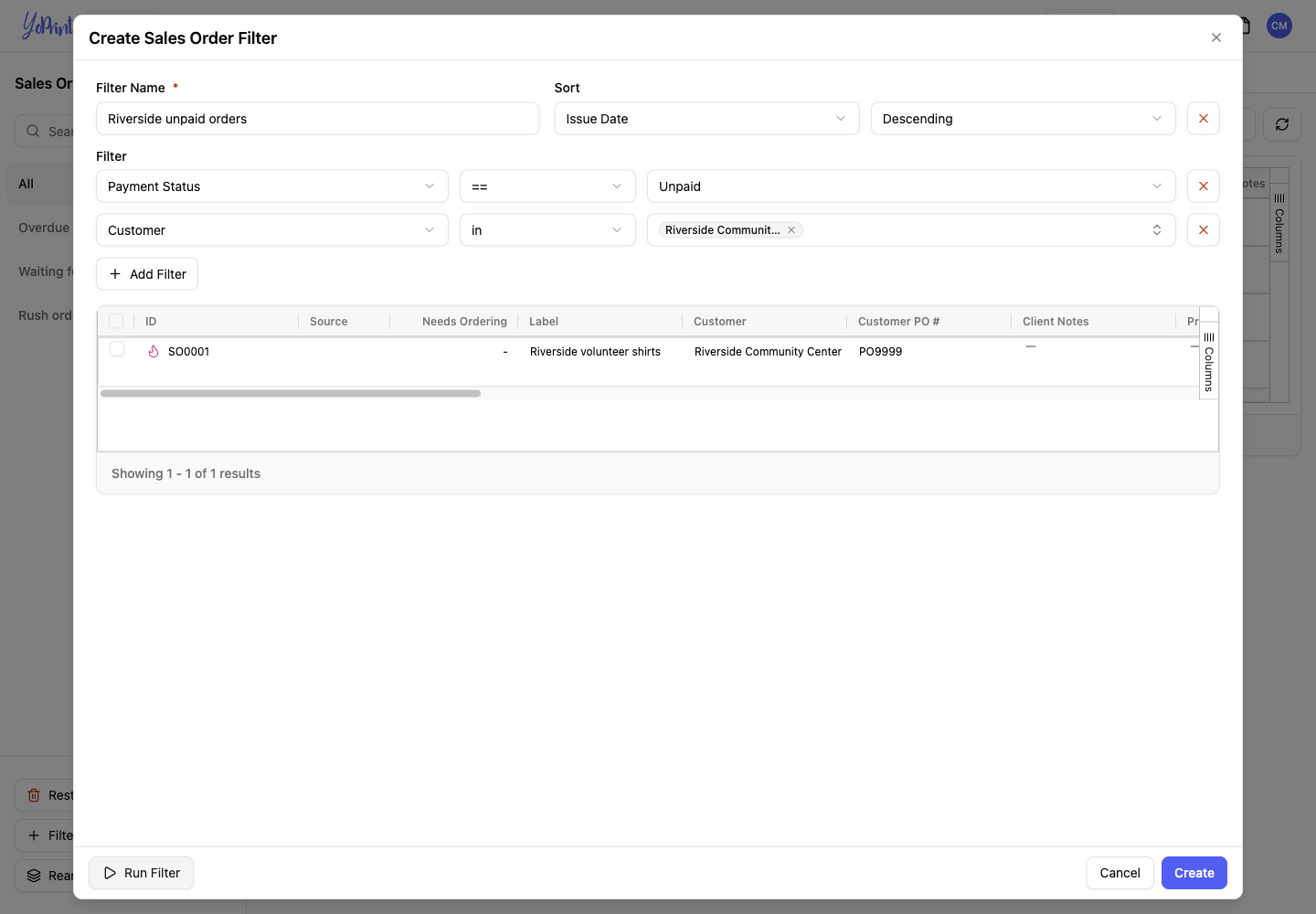Click the Showing 1 - 1 of 1 results text

(186, 473)
